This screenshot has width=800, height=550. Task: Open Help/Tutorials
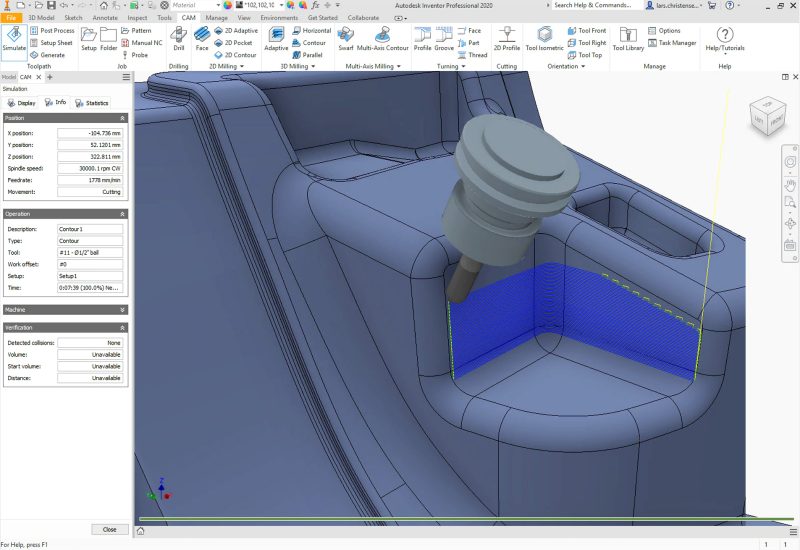coord(725,40)
